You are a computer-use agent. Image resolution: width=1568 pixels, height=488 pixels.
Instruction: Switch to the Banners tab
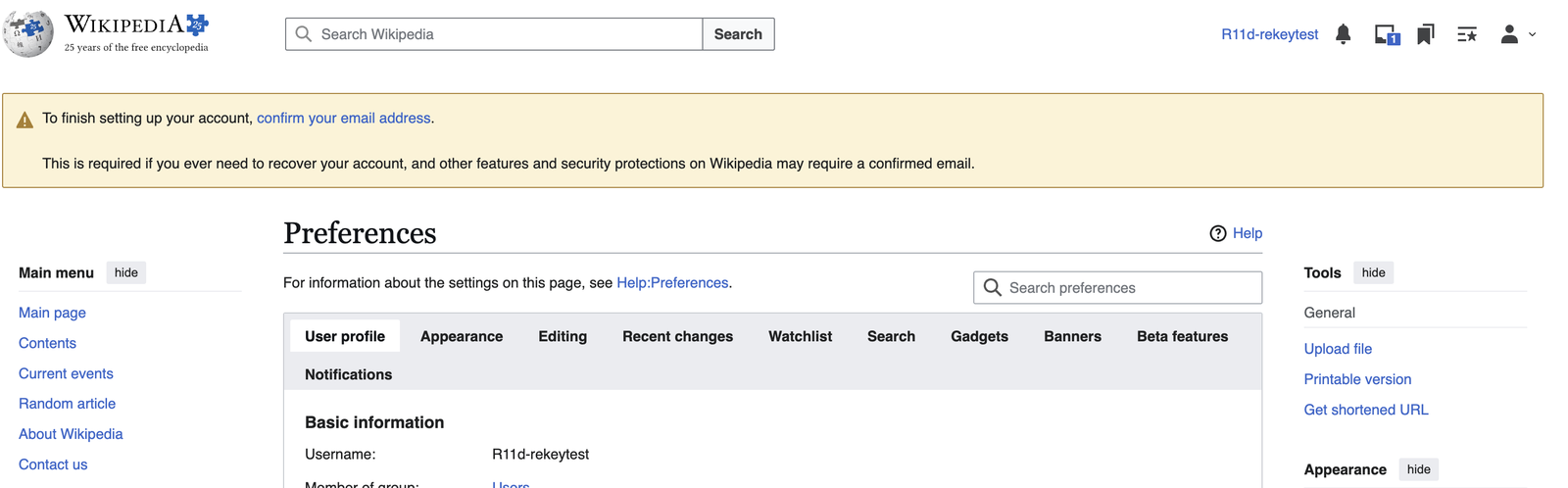[x=1072, y=336]
